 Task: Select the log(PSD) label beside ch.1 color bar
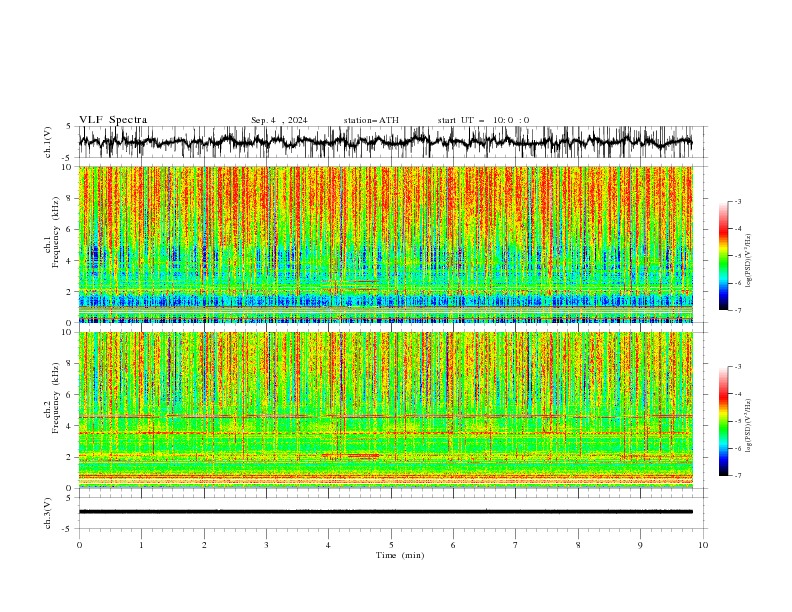point(749,261)
